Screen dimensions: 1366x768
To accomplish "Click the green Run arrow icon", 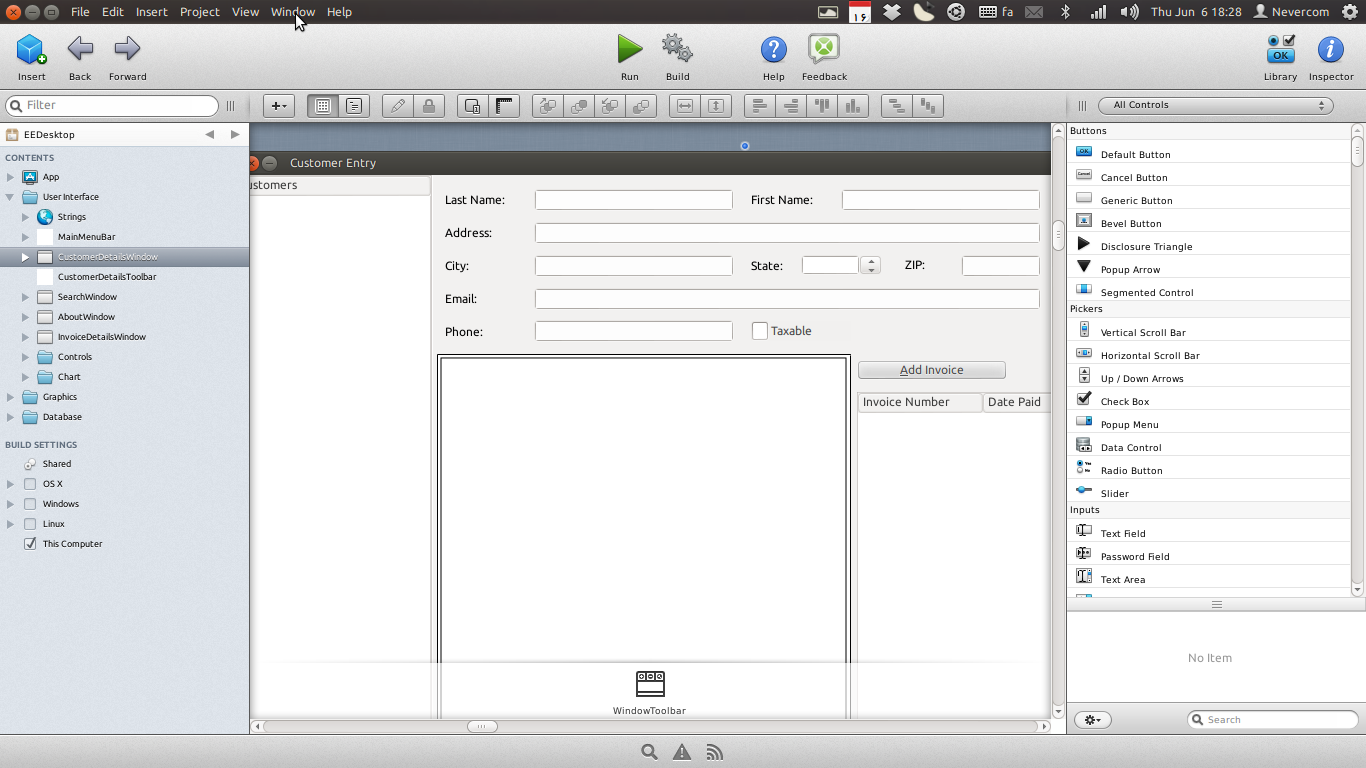I will pos(629,49).
